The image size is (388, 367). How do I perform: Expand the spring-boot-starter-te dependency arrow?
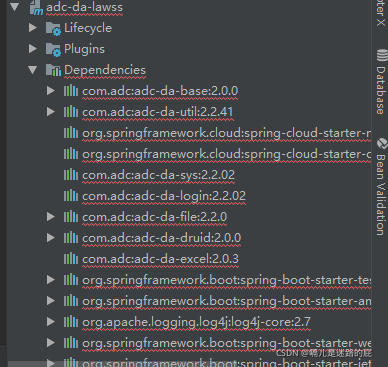pos(51,280)
